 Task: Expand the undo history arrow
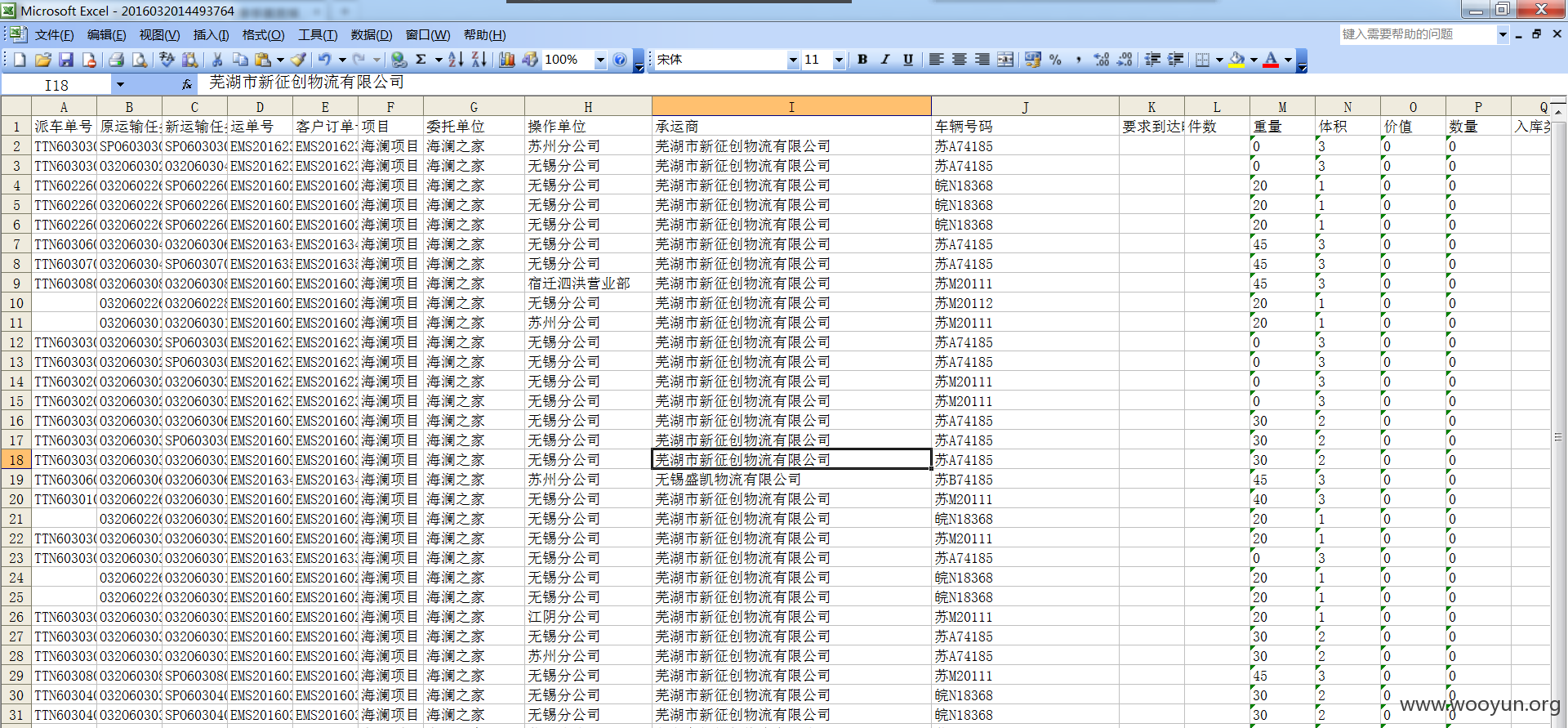tap(342, 60)
